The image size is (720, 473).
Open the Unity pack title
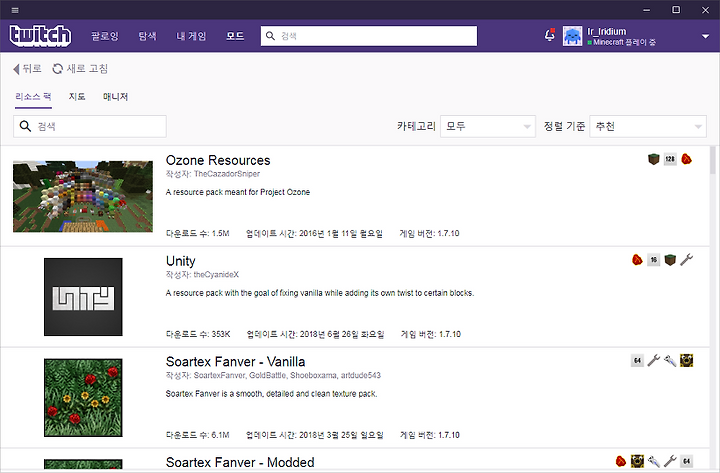click(x=180, y=261)
